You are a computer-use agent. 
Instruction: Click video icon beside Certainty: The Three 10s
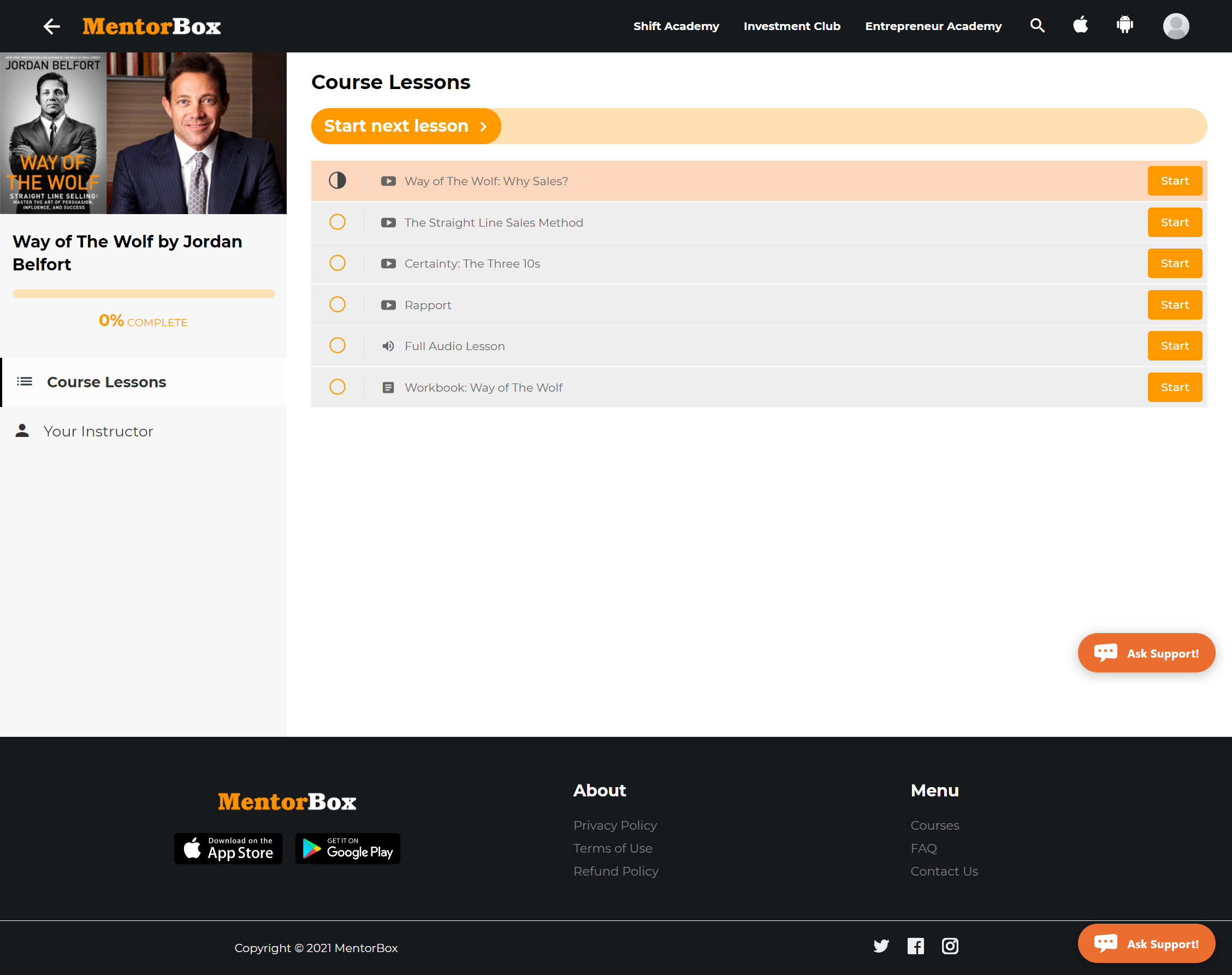tap(389, 264)
